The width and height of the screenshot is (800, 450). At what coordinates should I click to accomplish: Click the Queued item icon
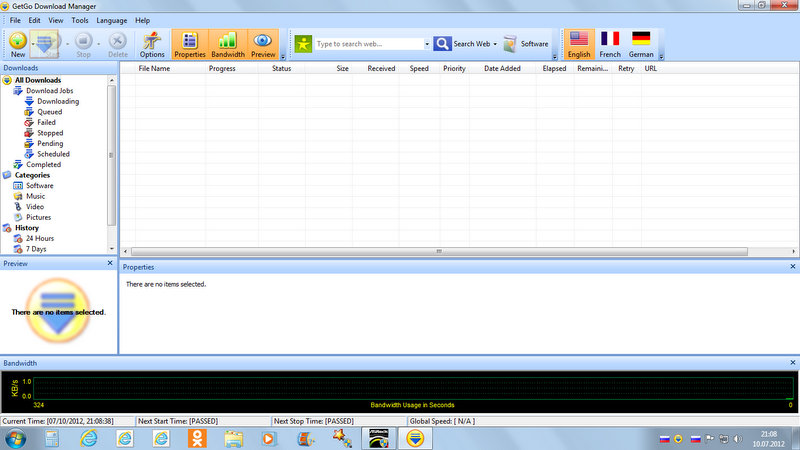tap(29, 112)
